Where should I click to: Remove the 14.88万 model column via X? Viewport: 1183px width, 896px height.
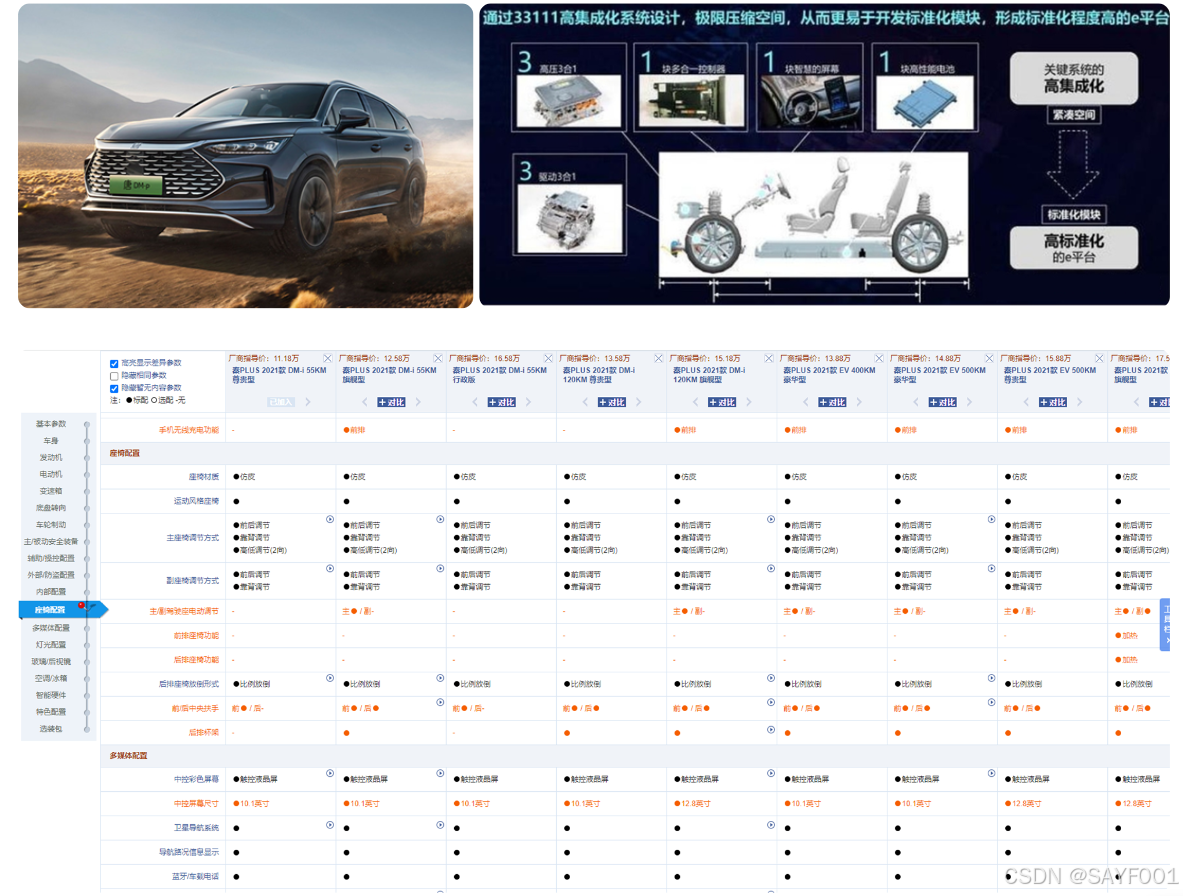[x=989, y=358]
